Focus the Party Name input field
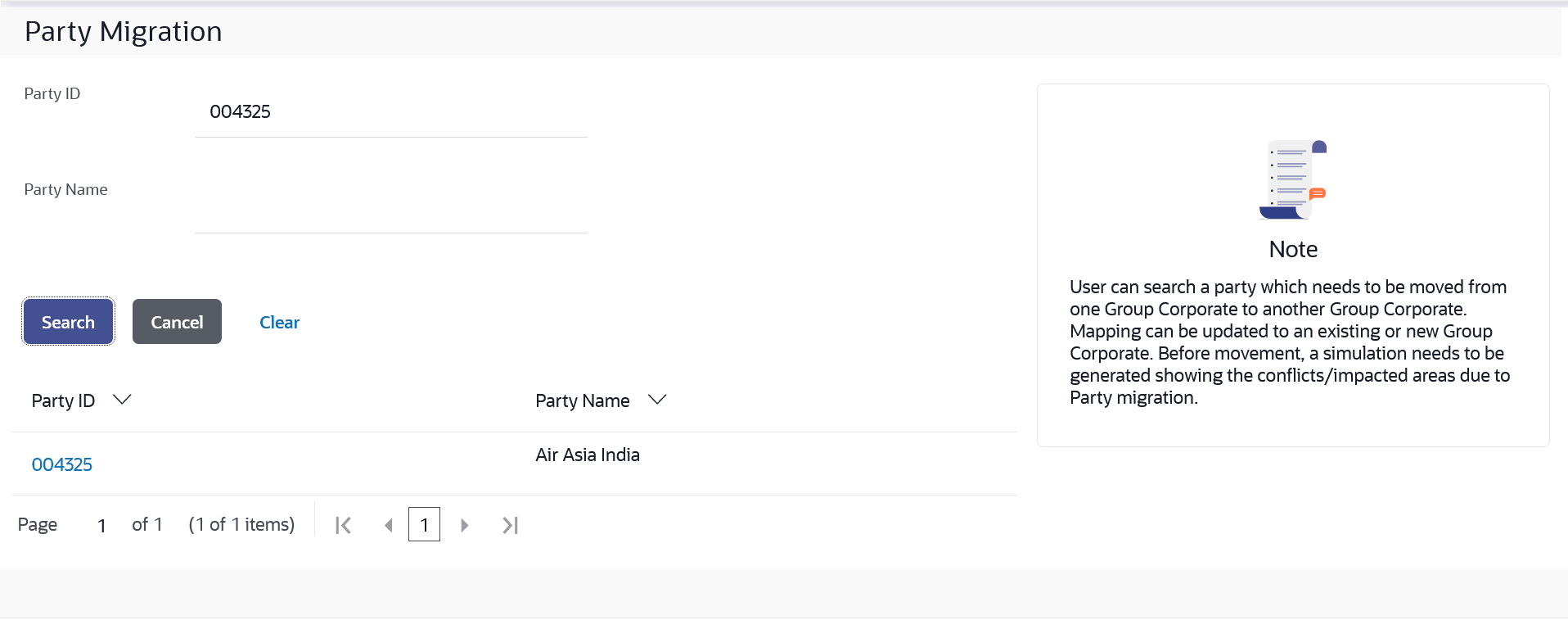The image size is (1568, 620). (x=390, y=209)
